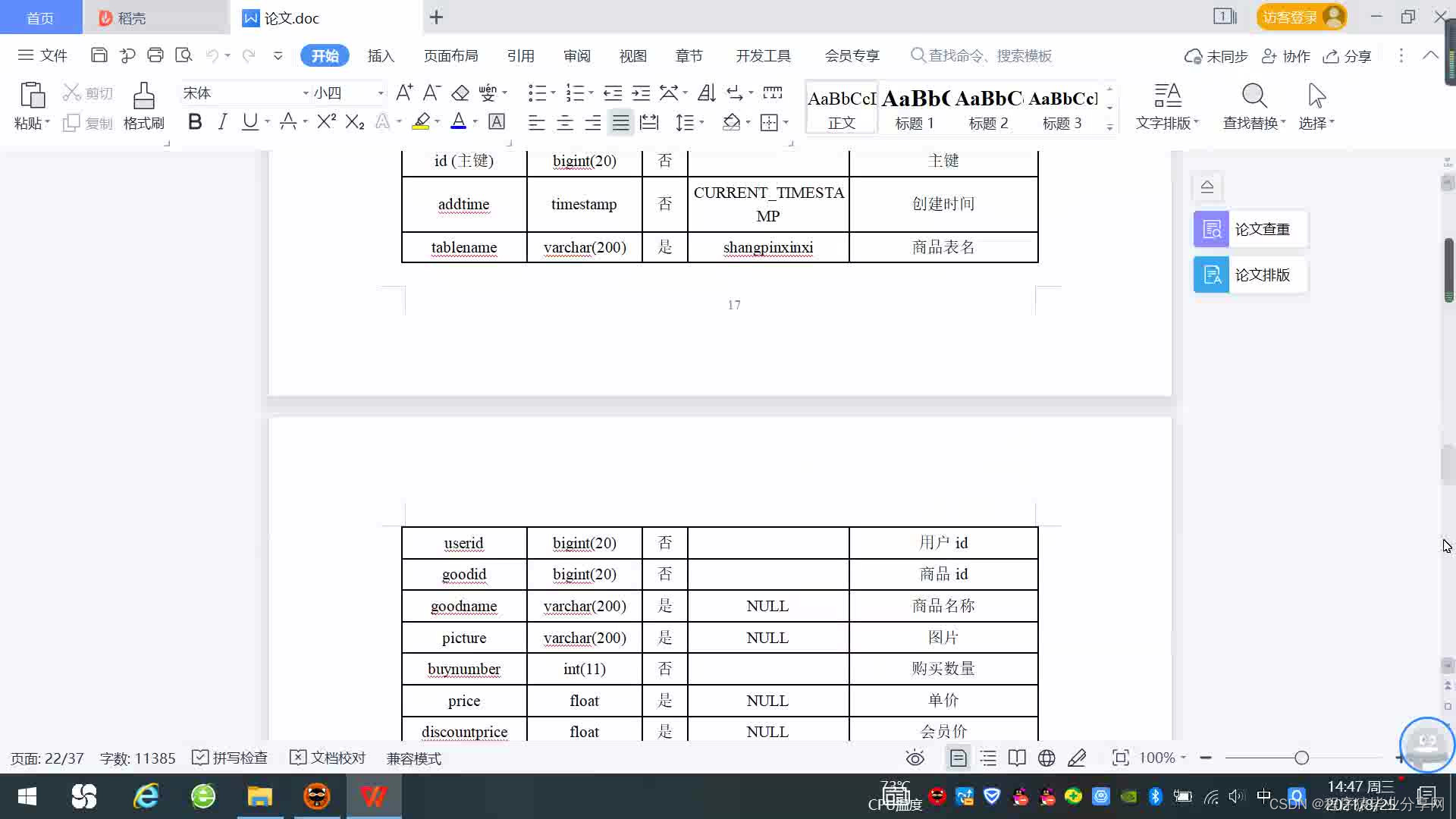Toggle 文档校对 in status bar
1456x819 pixels.
(328, 758)
